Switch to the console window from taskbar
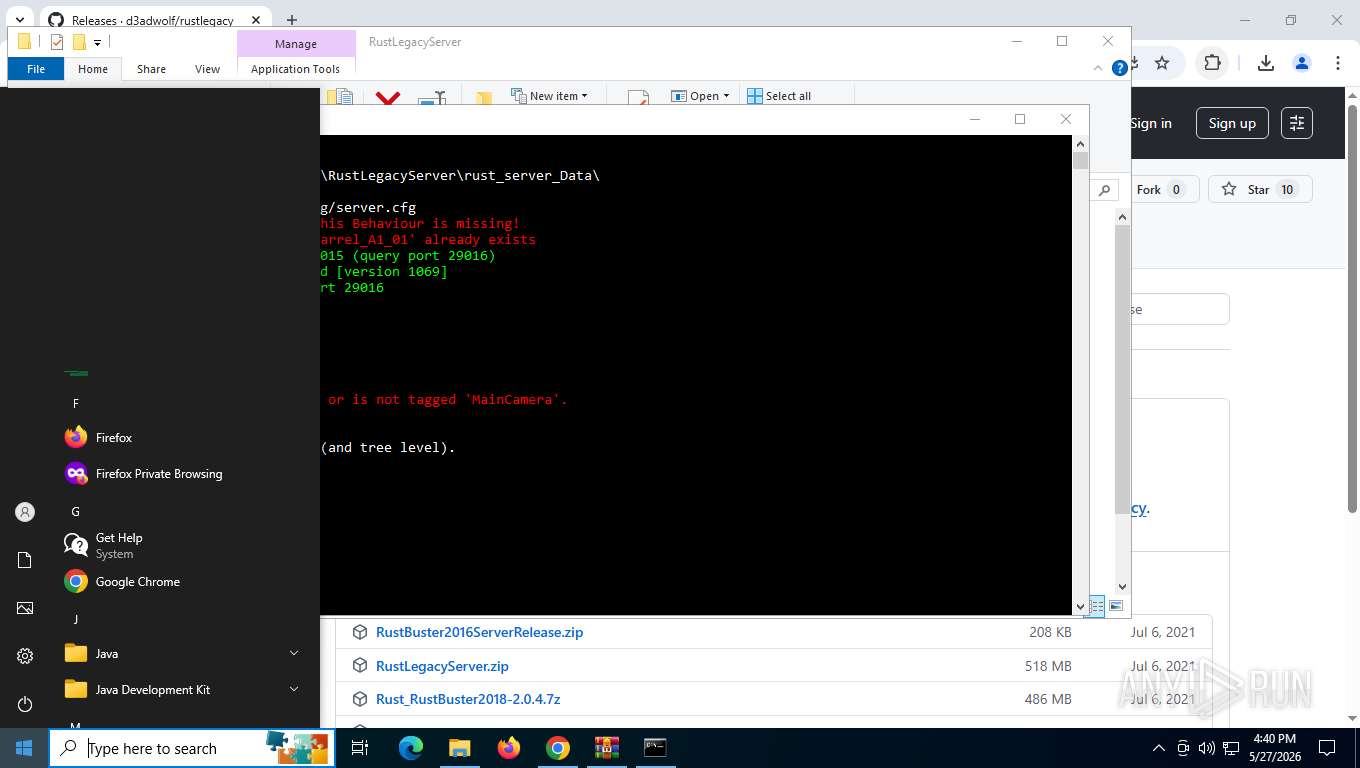 [x=655, y=748]
